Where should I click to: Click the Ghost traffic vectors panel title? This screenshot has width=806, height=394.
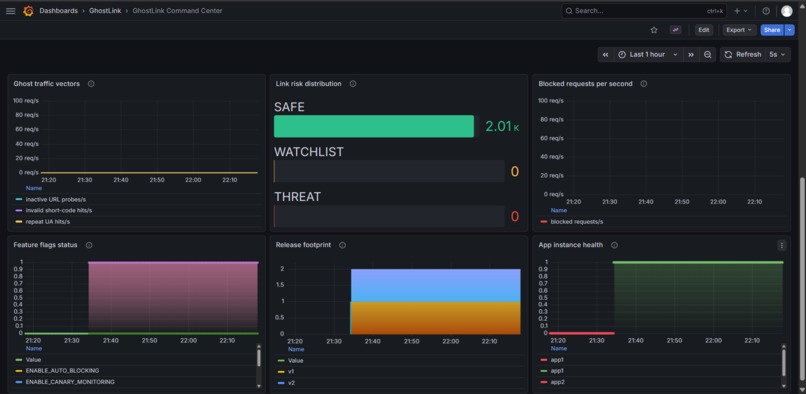point(47,84)
